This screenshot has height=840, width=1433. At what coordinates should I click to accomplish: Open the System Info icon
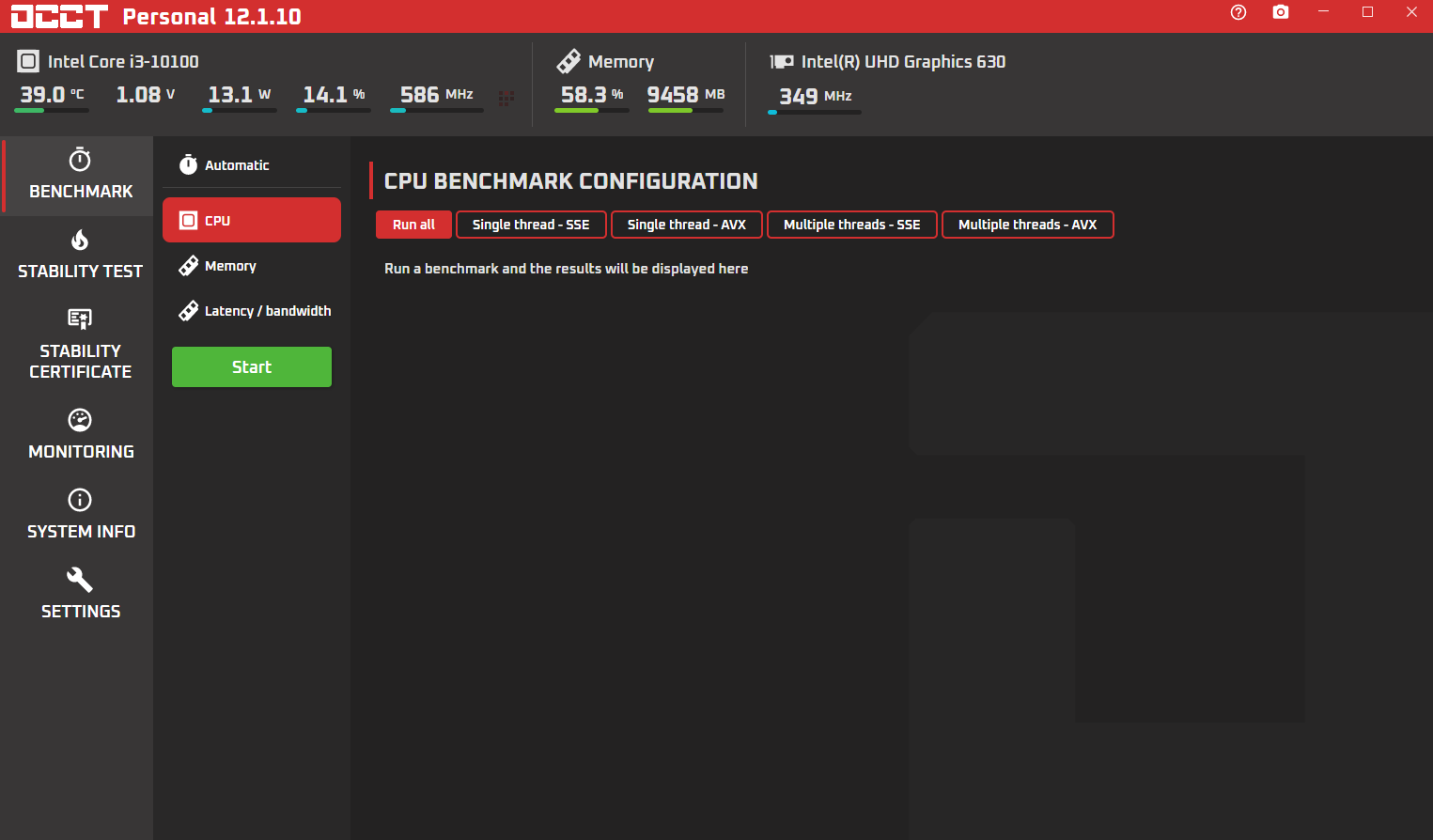80,500
